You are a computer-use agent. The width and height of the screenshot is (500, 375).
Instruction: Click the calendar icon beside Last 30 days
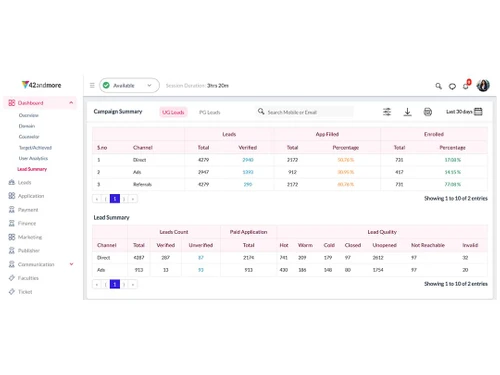click(478, 111)
